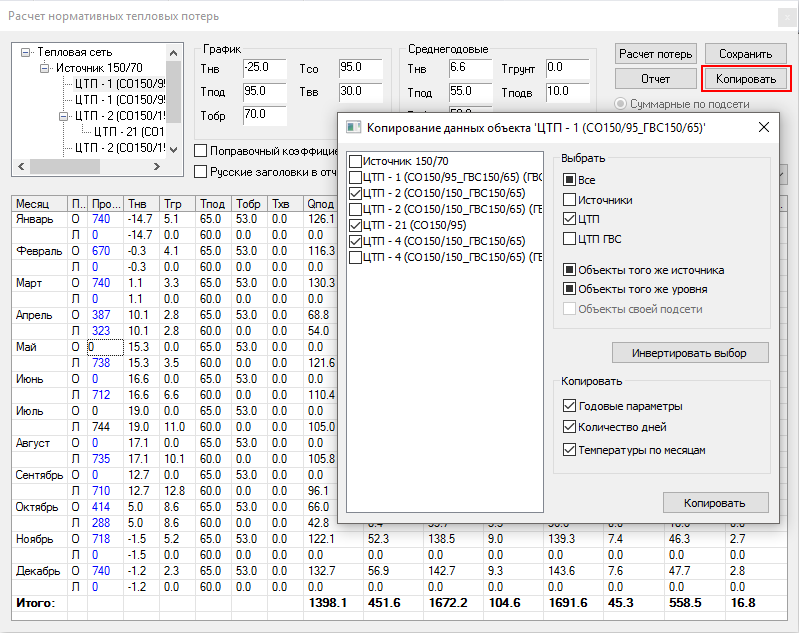
Task: Toggle the "Годовые параметры" checkbox
Action: (570, 406)
